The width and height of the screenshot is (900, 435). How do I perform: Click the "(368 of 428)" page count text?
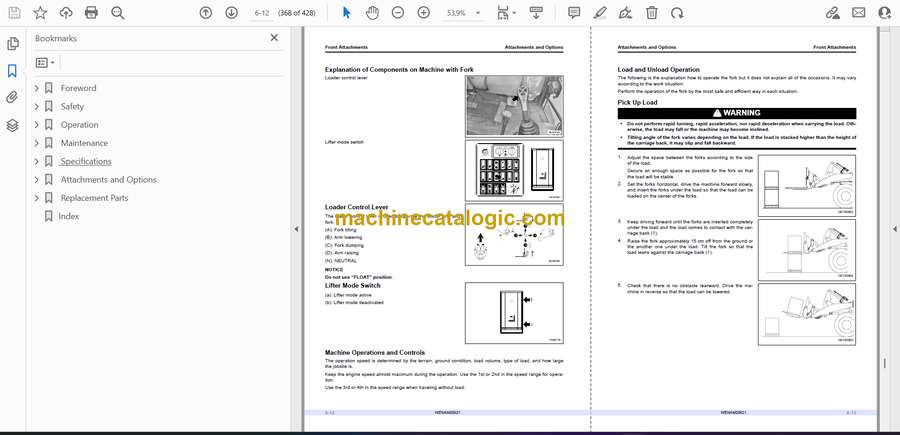click(296, 13)
